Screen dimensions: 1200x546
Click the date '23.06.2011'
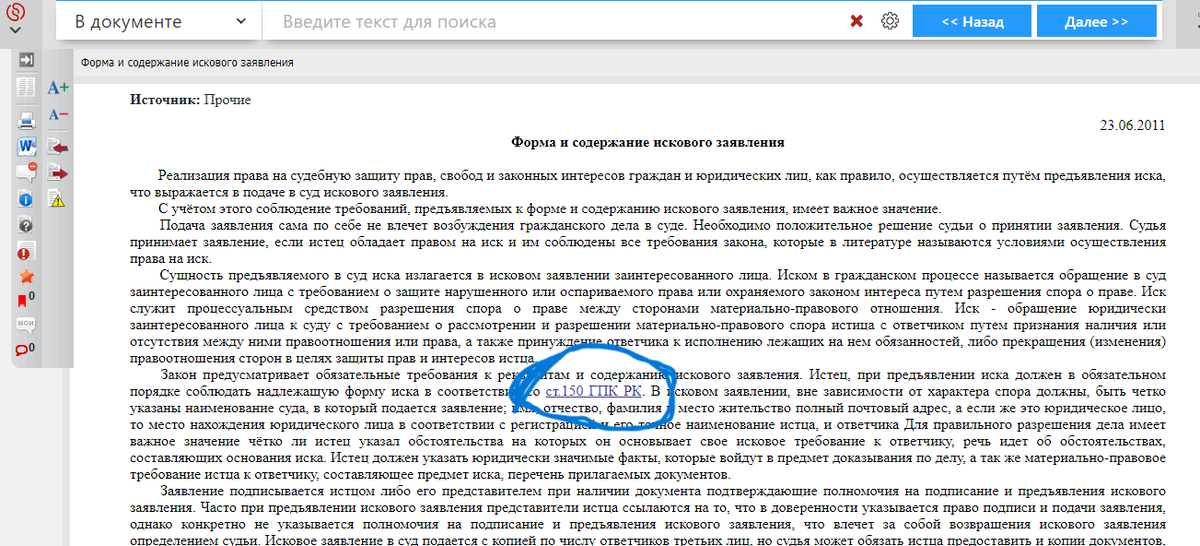pyautogui.click(x=1133, y=125)
